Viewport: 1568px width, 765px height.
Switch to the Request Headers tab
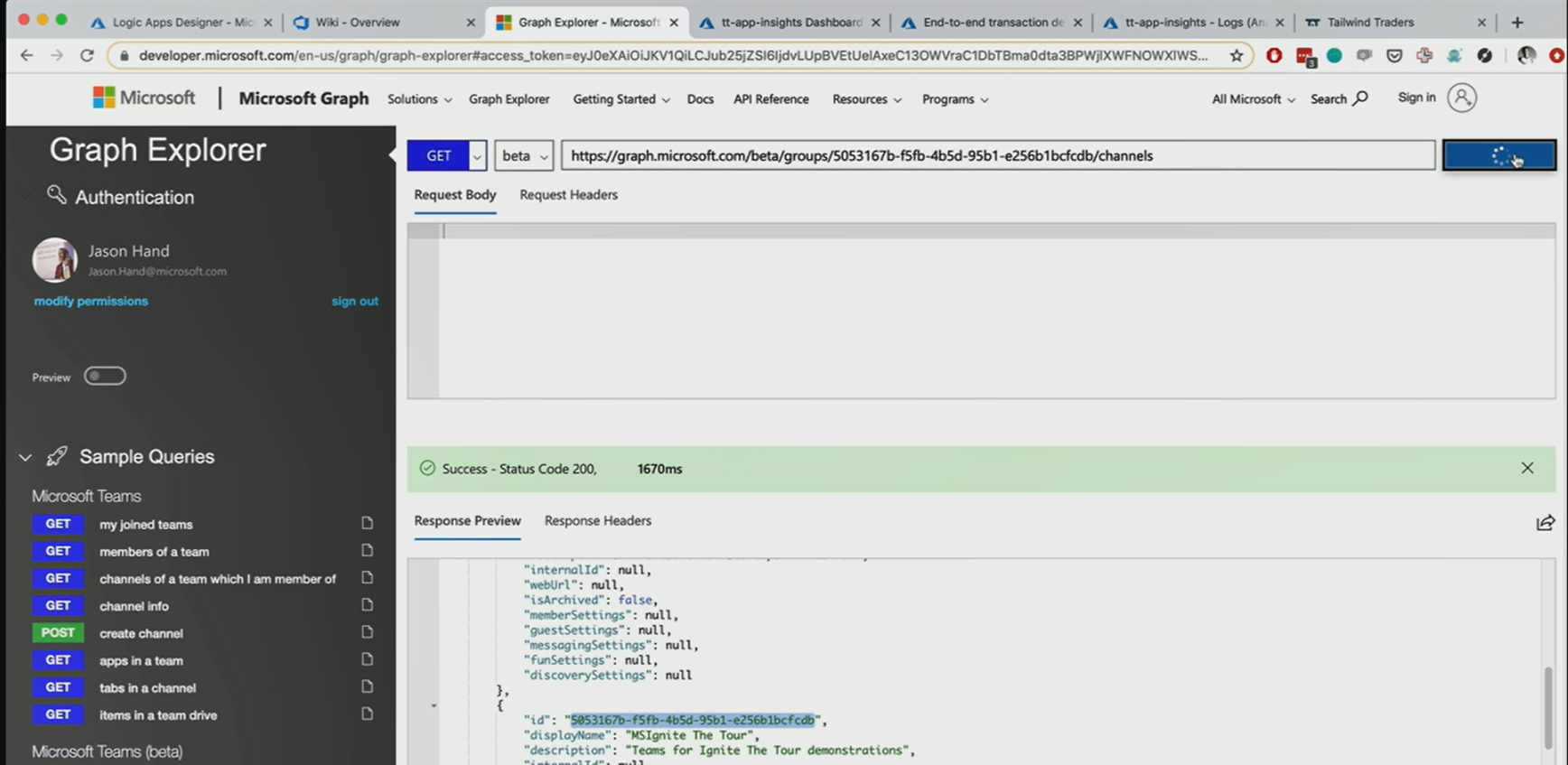(568, 194)
